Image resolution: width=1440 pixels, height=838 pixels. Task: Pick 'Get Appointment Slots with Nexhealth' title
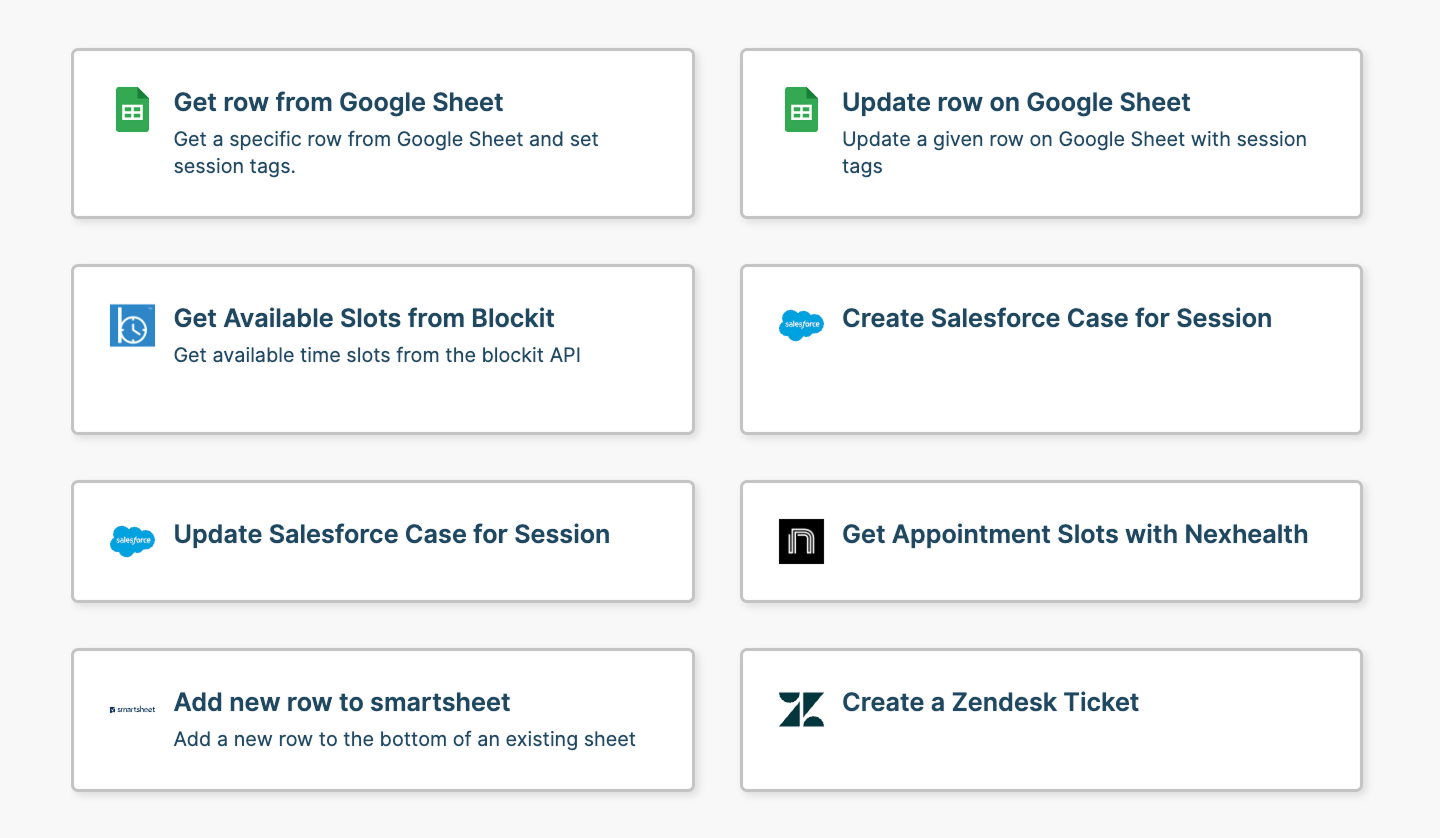coord(1075,534)
